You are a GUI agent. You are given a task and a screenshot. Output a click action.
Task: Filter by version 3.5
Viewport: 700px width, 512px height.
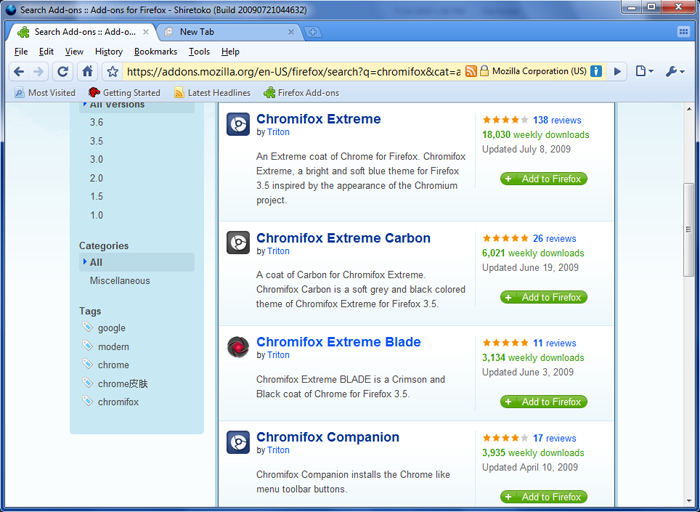tap(96, 141)
